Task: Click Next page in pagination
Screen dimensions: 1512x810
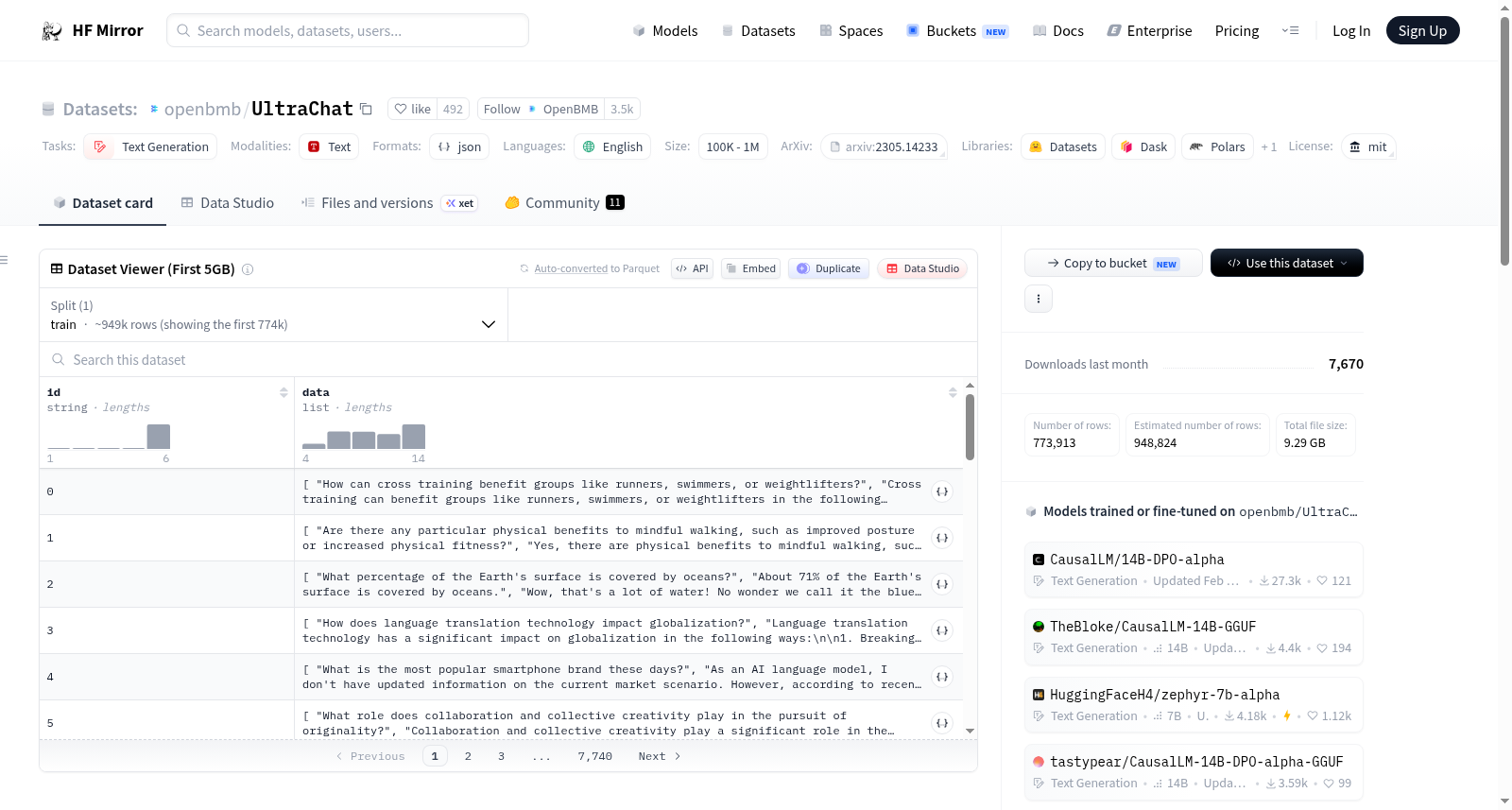Action: pos(660,756)
